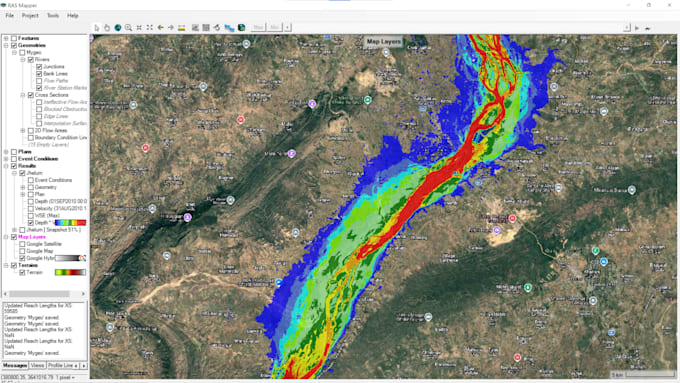680x383 pixels.
Task: Click the Max button in toolbar
Action: pos(258,28)
